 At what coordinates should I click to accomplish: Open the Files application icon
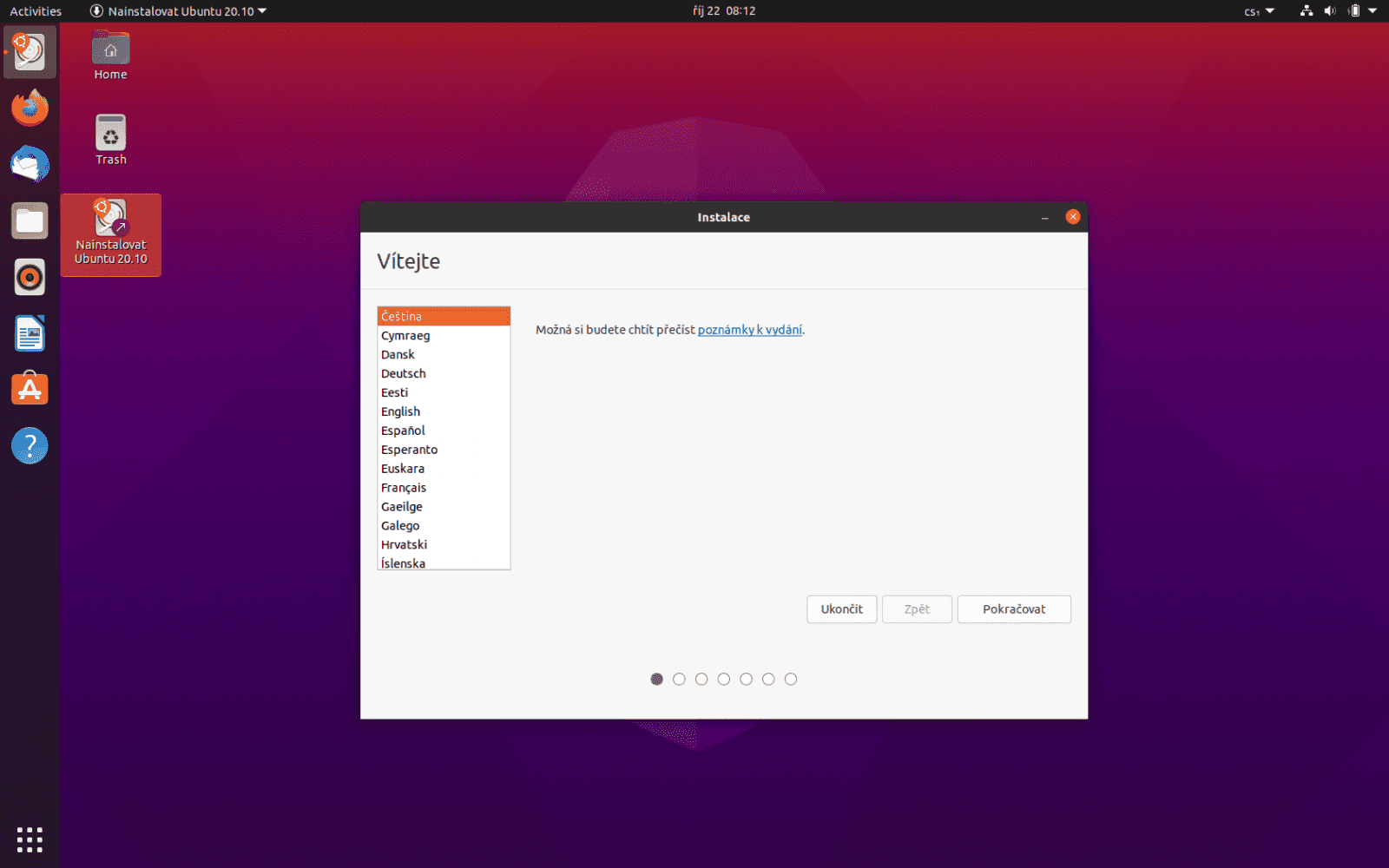tap(30, 220)
